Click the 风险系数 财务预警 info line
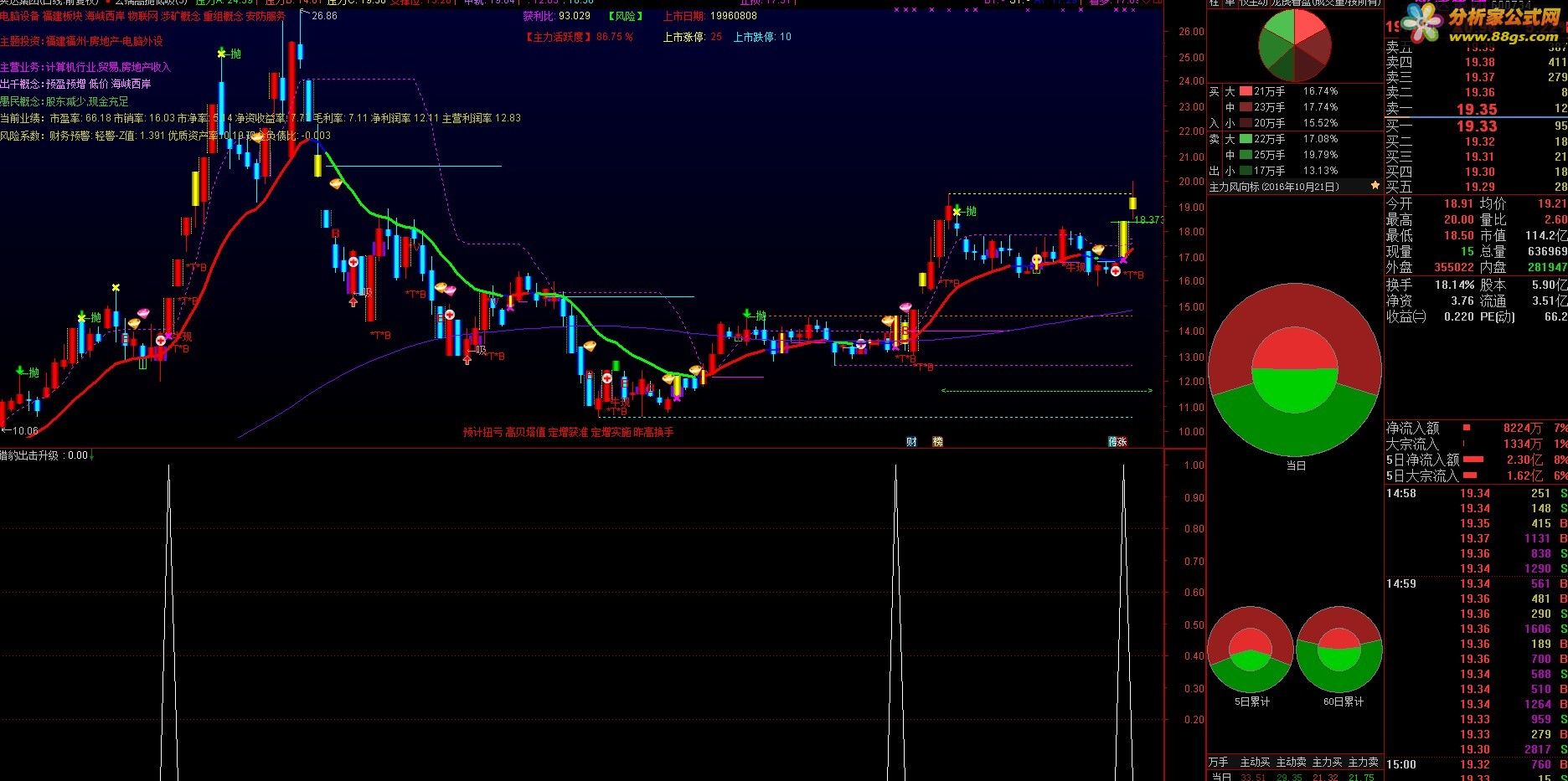 click(165, 136)
